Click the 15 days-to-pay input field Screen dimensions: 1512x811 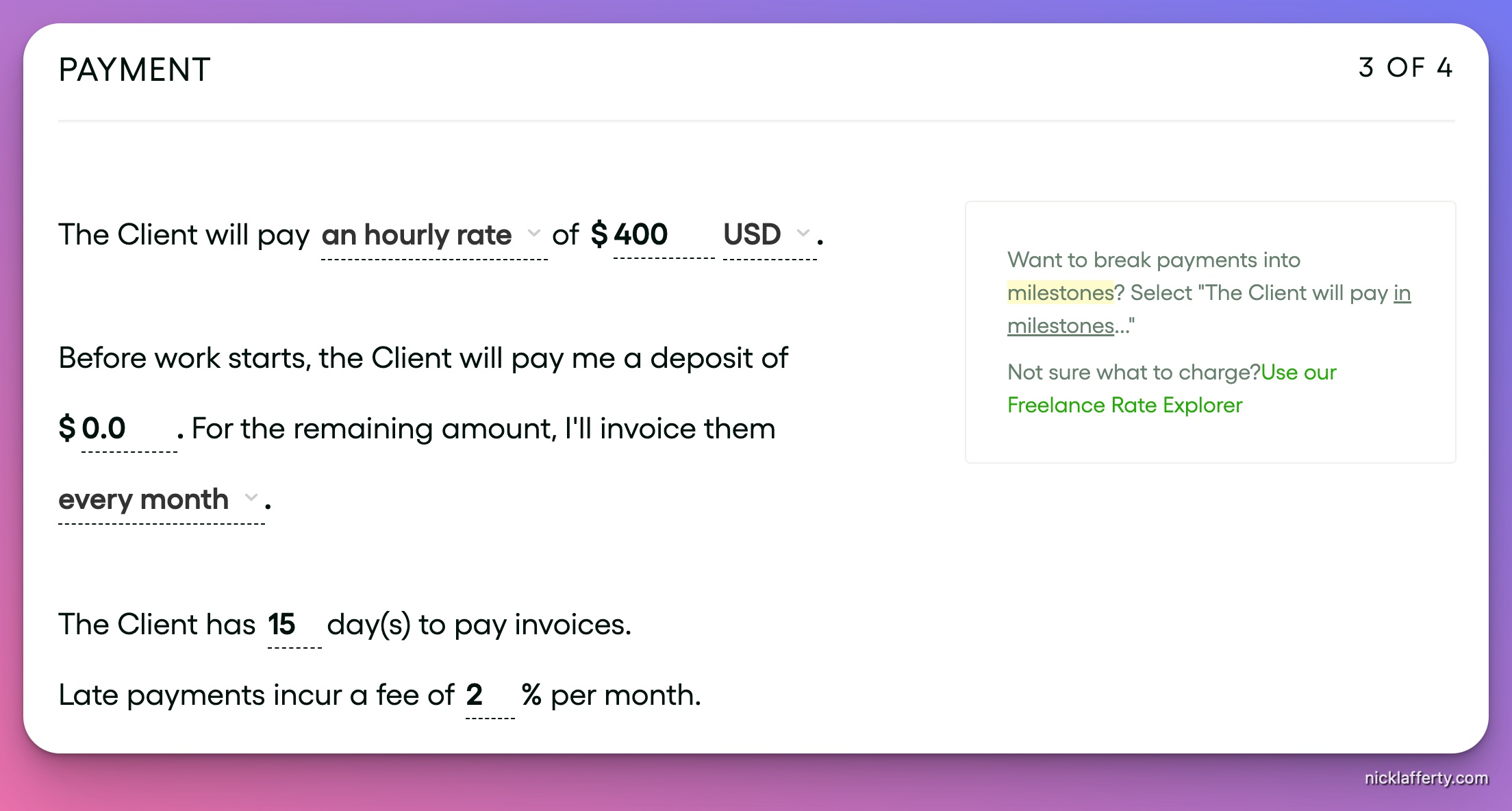coord(293,625)
